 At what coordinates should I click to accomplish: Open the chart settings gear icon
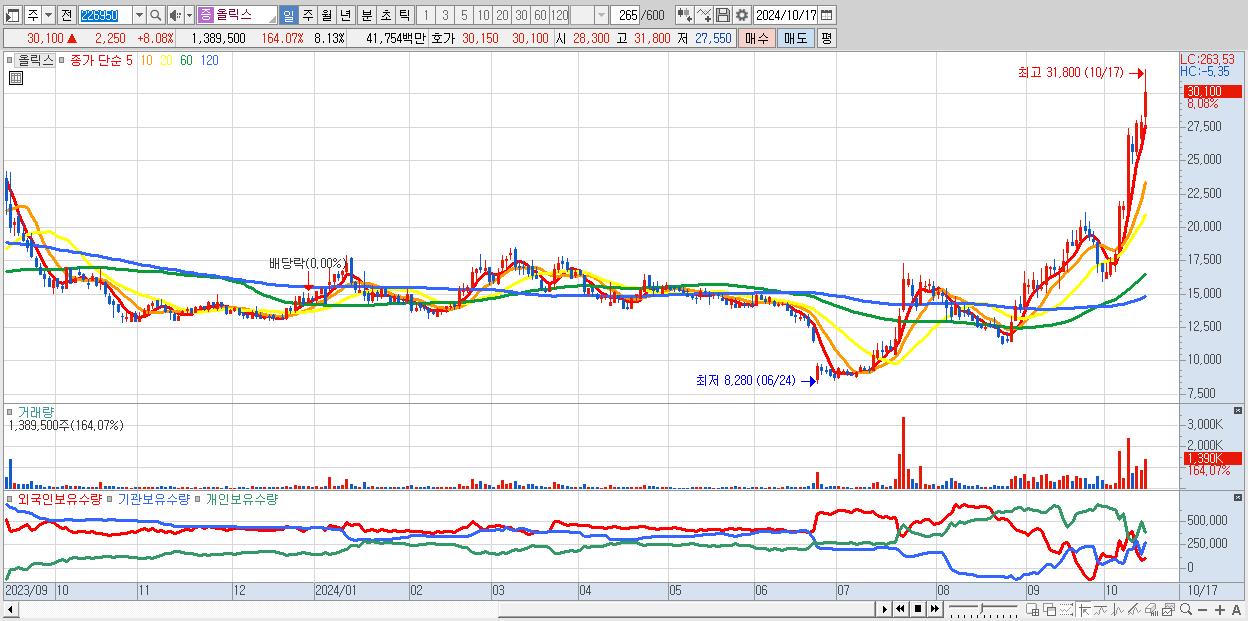(741, 15)
